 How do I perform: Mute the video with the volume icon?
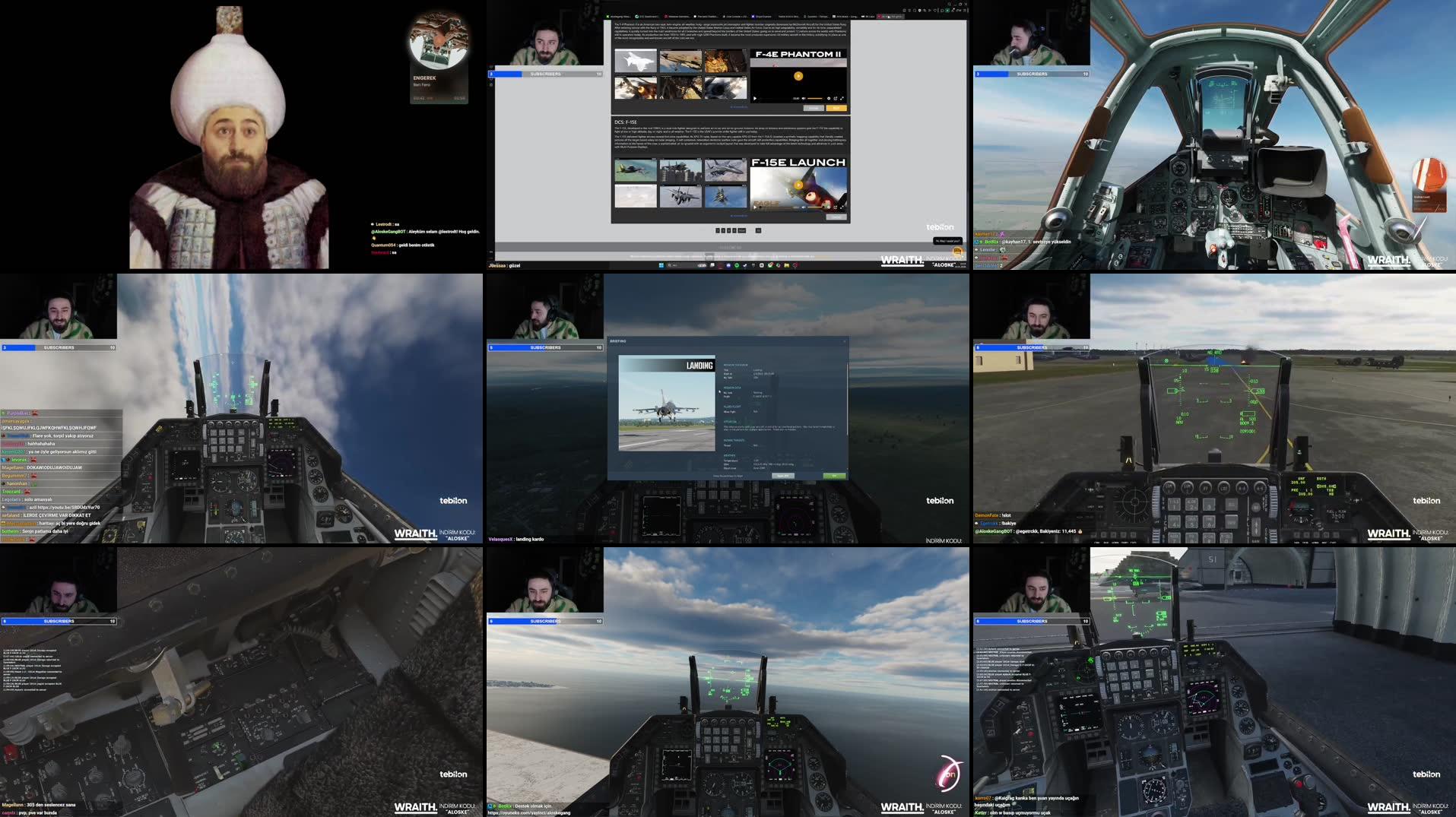point(804,98)
